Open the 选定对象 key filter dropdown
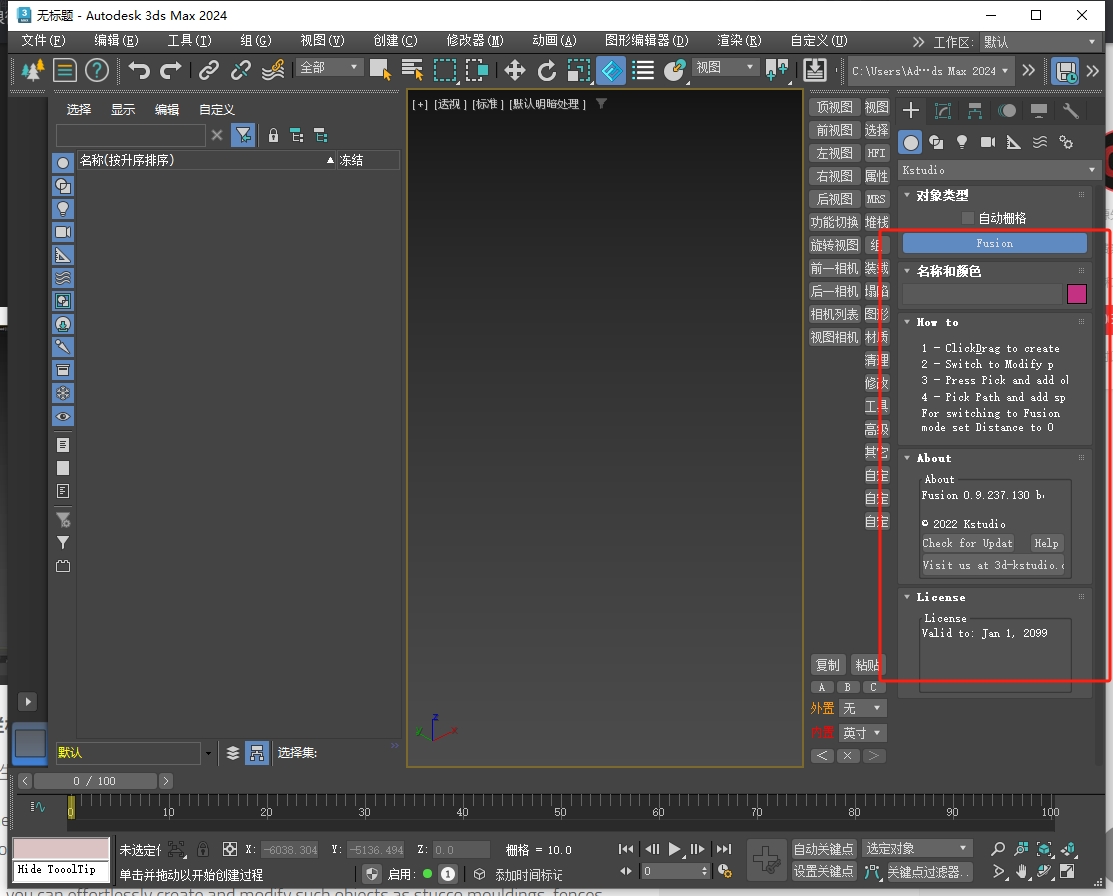This screenshot has width=1113, height=896. [x=916, y=848]
